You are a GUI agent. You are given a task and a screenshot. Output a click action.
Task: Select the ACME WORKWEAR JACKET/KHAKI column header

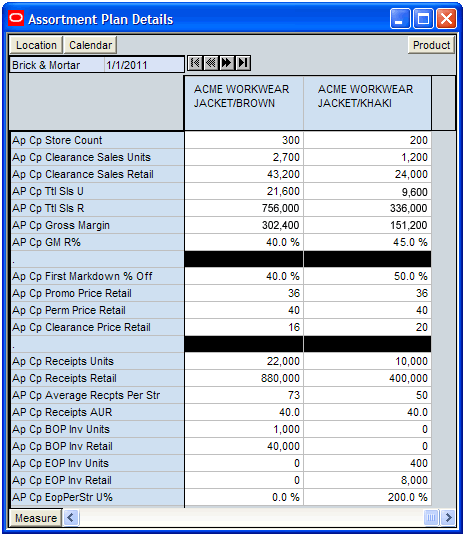click(x=367, y=103)
